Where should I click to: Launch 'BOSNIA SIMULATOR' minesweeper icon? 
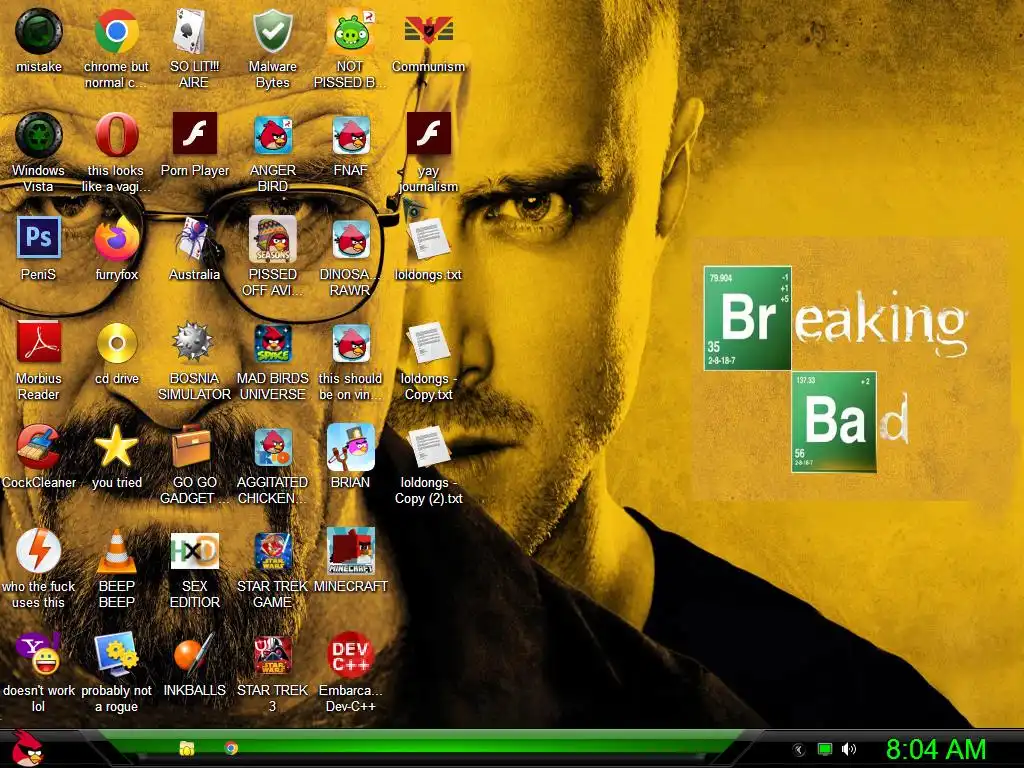click(x=194, y=342)
